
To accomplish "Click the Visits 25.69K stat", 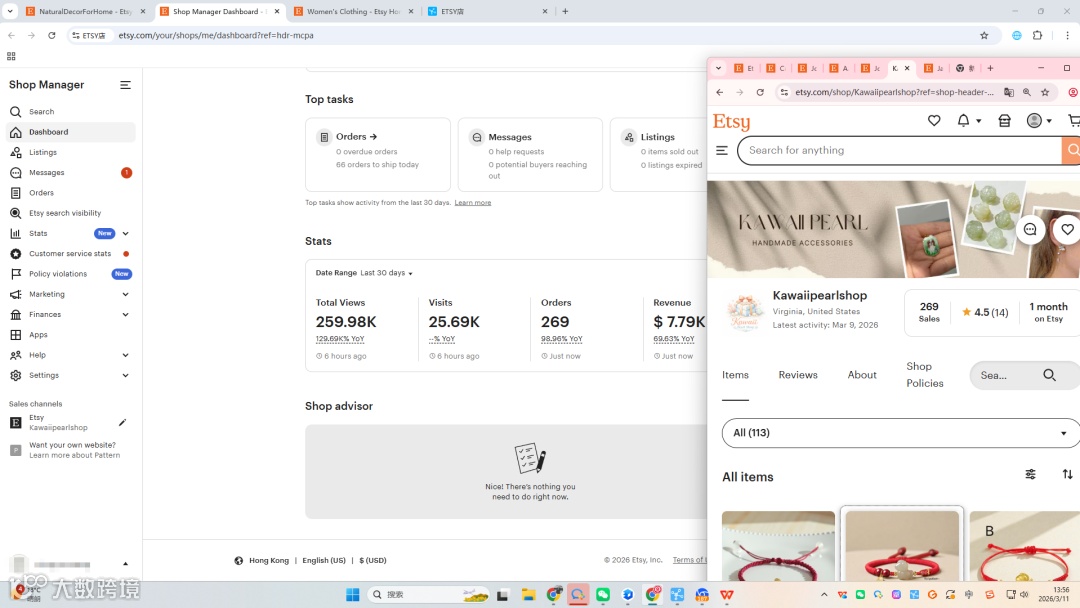I will pyautogui.click(x=454, y=322).
